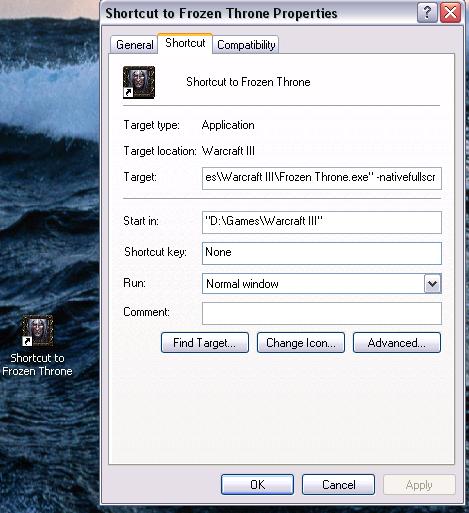The width and height of the screenshot is (469, 513).
Task: Click the 'Target location:' label
Action: click(160, 151)
